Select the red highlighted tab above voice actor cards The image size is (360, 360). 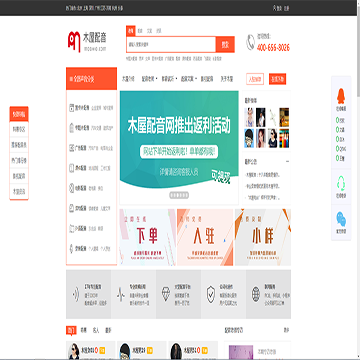71,330
